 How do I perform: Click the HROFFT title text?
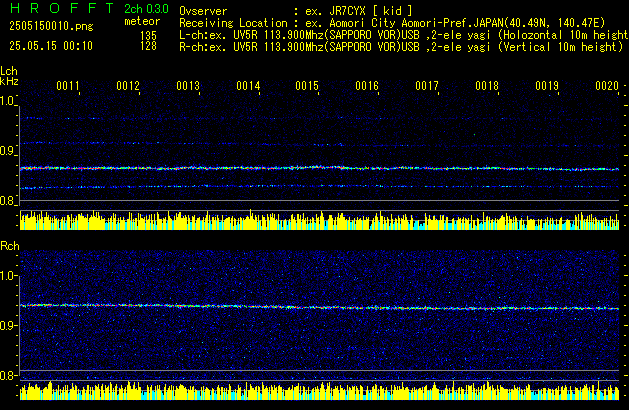pos(61,8)
